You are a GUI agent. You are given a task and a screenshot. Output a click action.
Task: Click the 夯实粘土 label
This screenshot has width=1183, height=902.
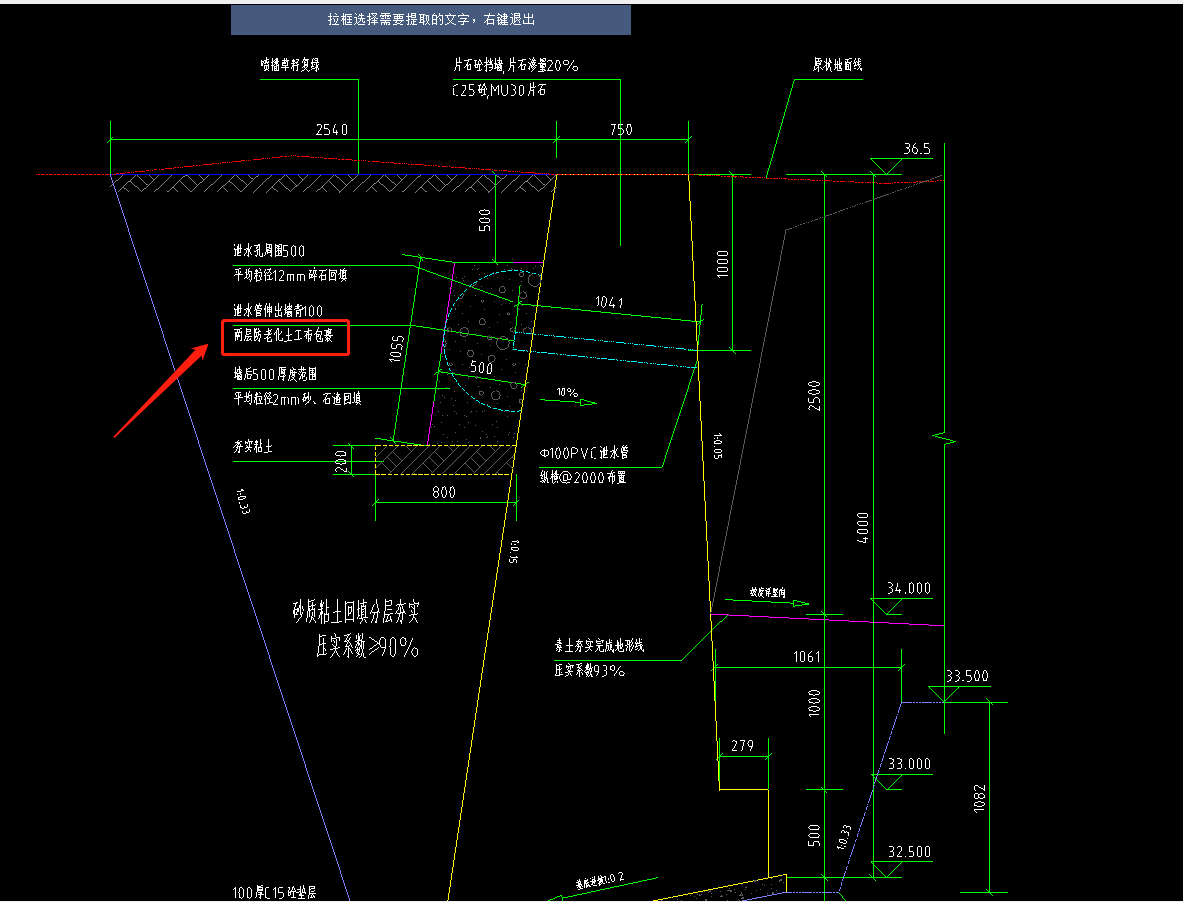pos(253,446)
